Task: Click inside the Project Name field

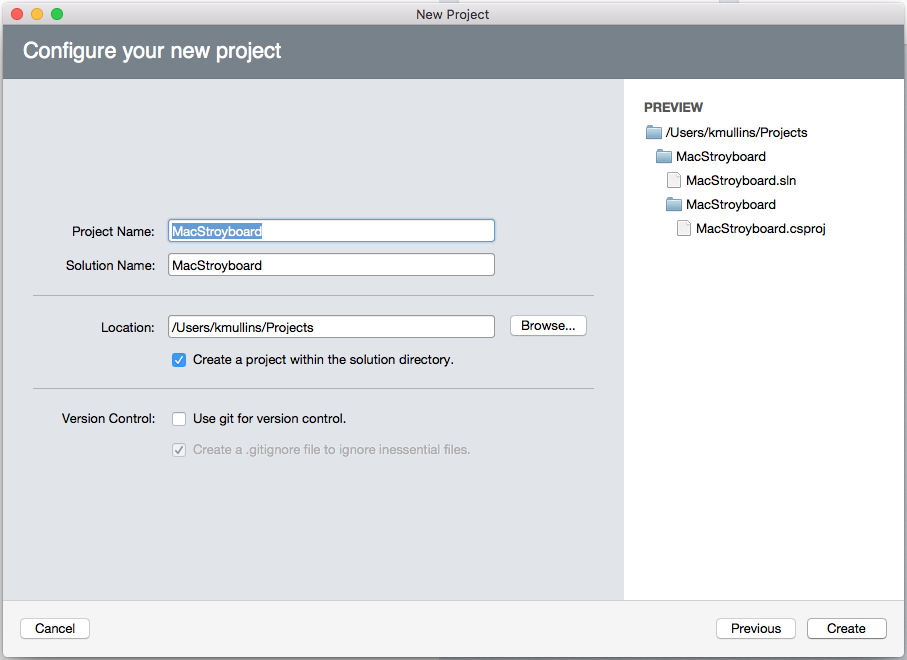Action: (x=330, y=230)
